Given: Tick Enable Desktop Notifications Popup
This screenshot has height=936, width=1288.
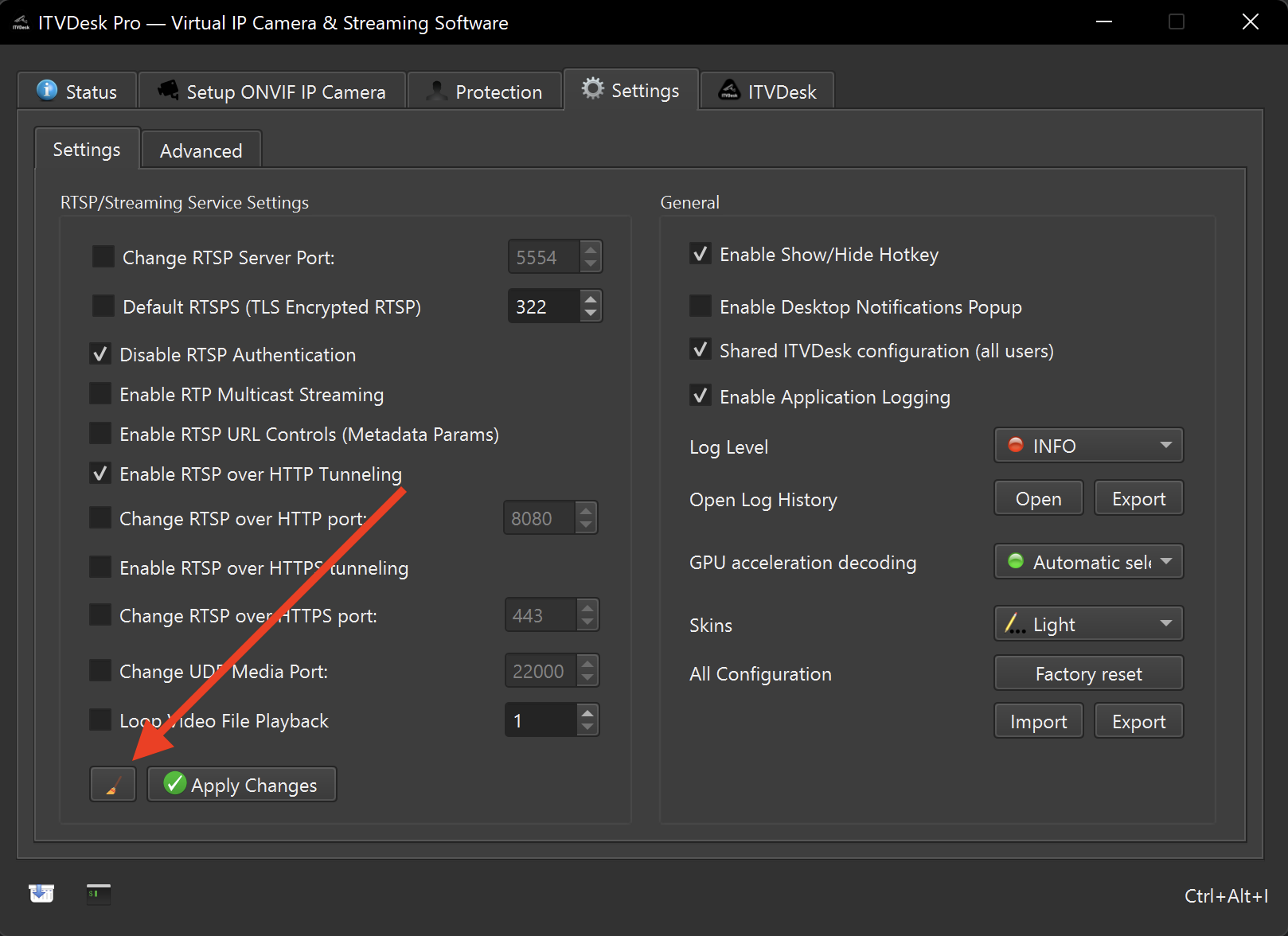Looking at the screenshot, I should (x=701, y=306).
